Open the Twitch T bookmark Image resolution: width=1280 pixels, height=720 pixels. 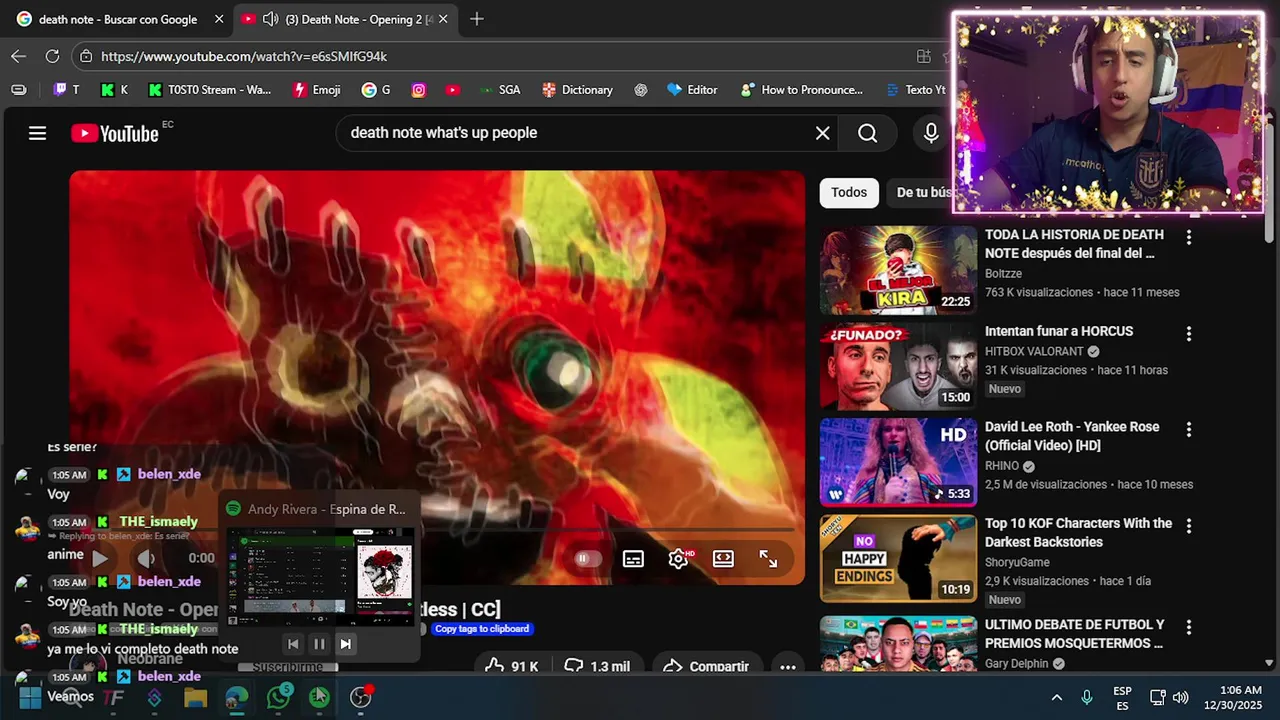(x=66, y=90)
